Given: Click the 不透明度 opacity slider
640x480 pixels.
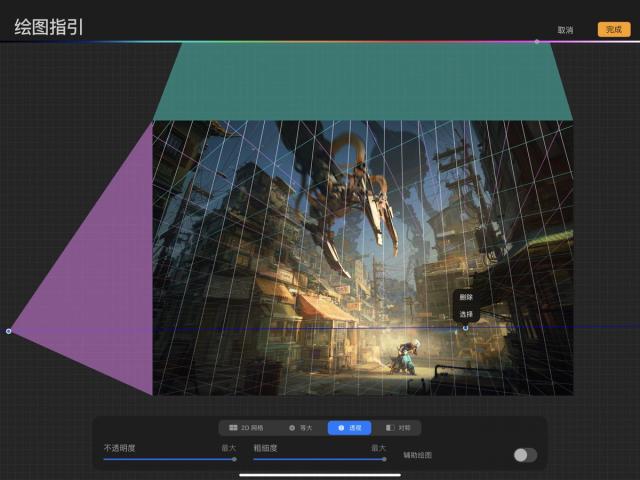Looking at the screenshot, I should pyautogui.click(x=170, y=460).
